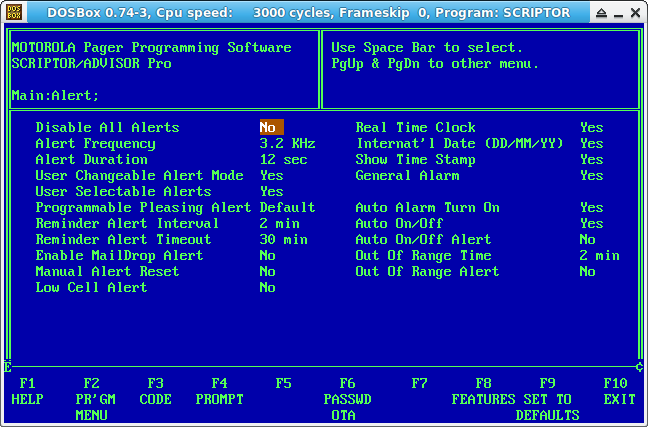Image resolution: width=648 pixels, height=427 pixels.
Task: Click the SCRIPTOR/ADVISOR Pro title text
Action: tap(91, 64)
